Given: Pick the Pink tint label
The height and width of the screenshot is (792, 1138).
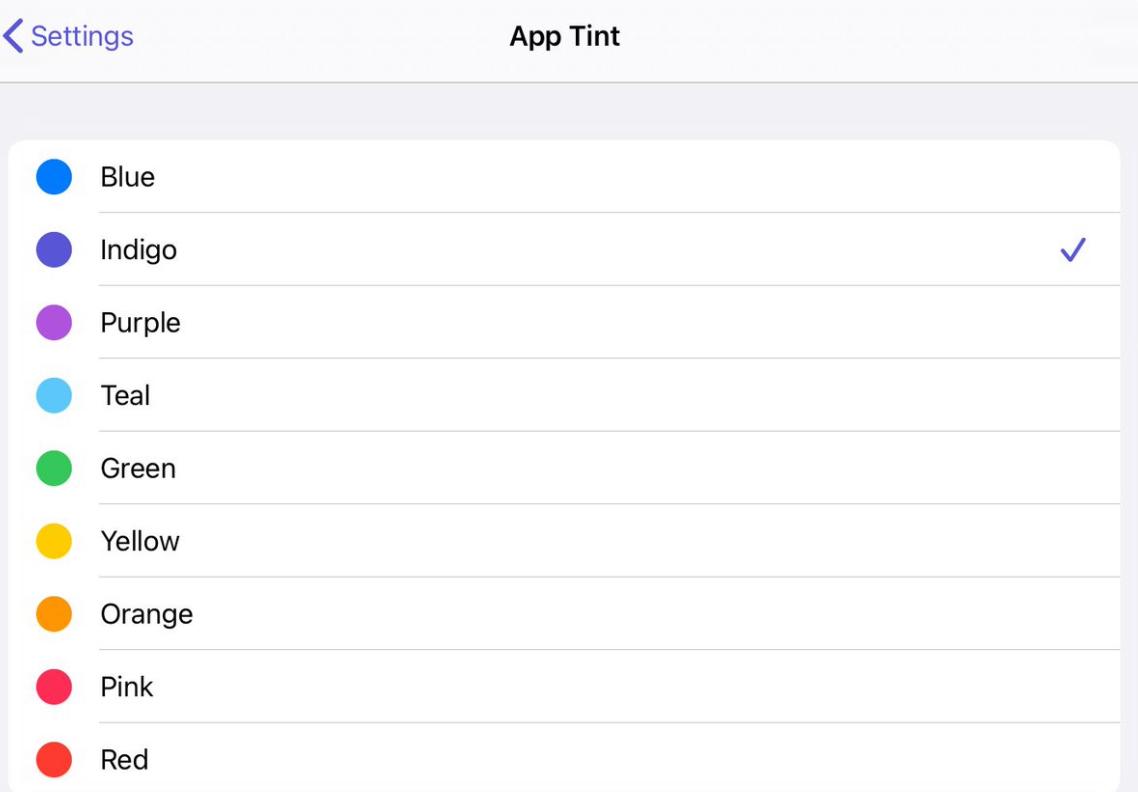Looking at the screenshot, I should point(127,687).
